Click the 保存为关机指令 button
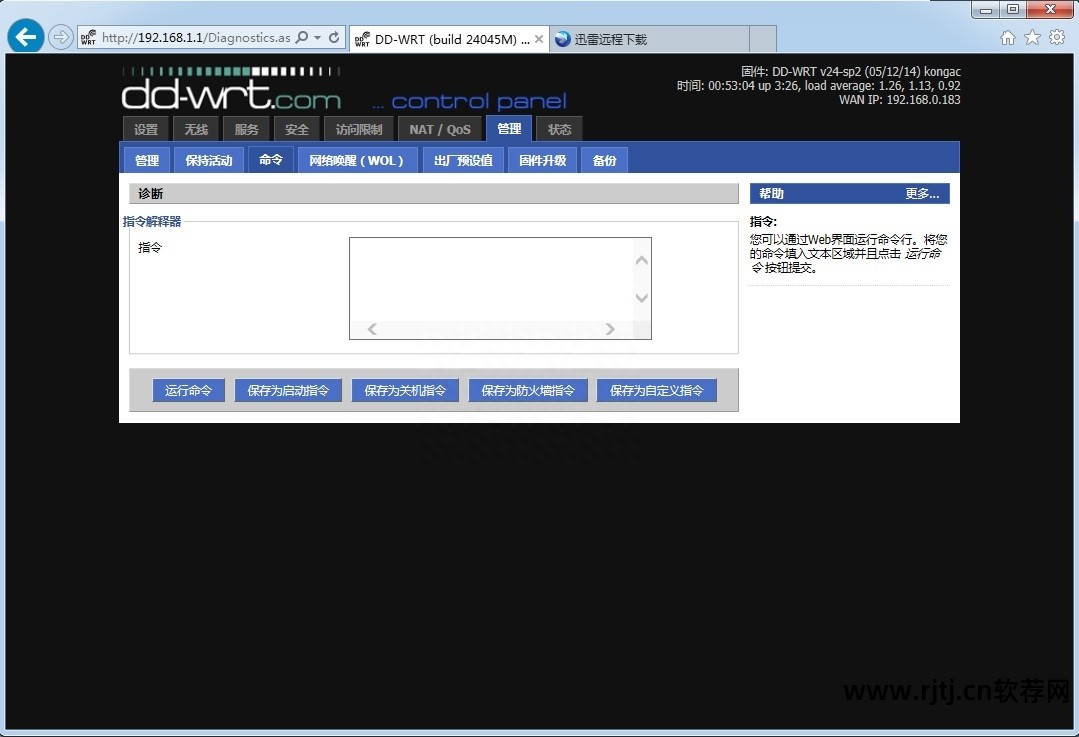The width and height of the screenshot is (1079, 737). 405,390
